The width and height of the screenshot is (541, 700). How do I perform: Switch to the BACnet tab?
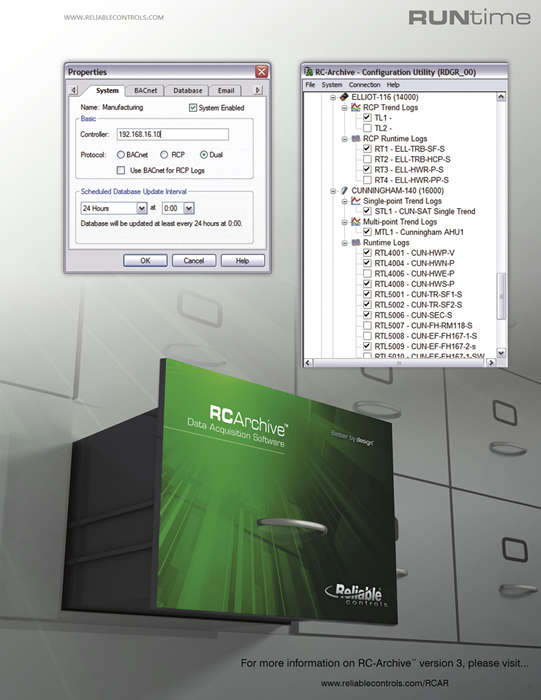(x=146, y=91)
